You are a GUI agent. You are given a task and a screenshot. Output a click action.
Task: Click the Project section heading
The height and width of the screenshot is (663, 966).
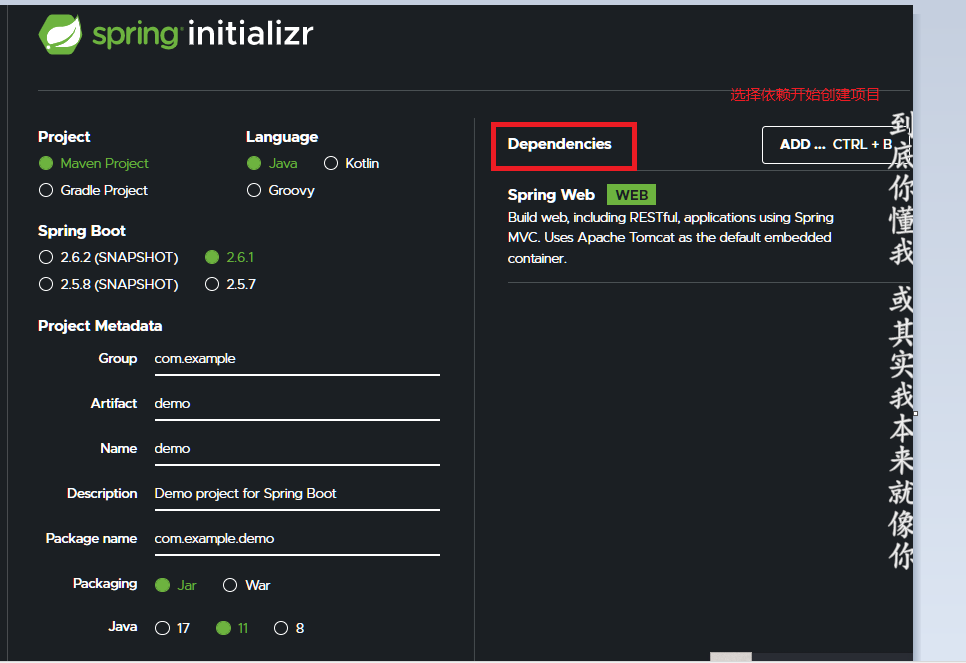(x=64, y=137)
